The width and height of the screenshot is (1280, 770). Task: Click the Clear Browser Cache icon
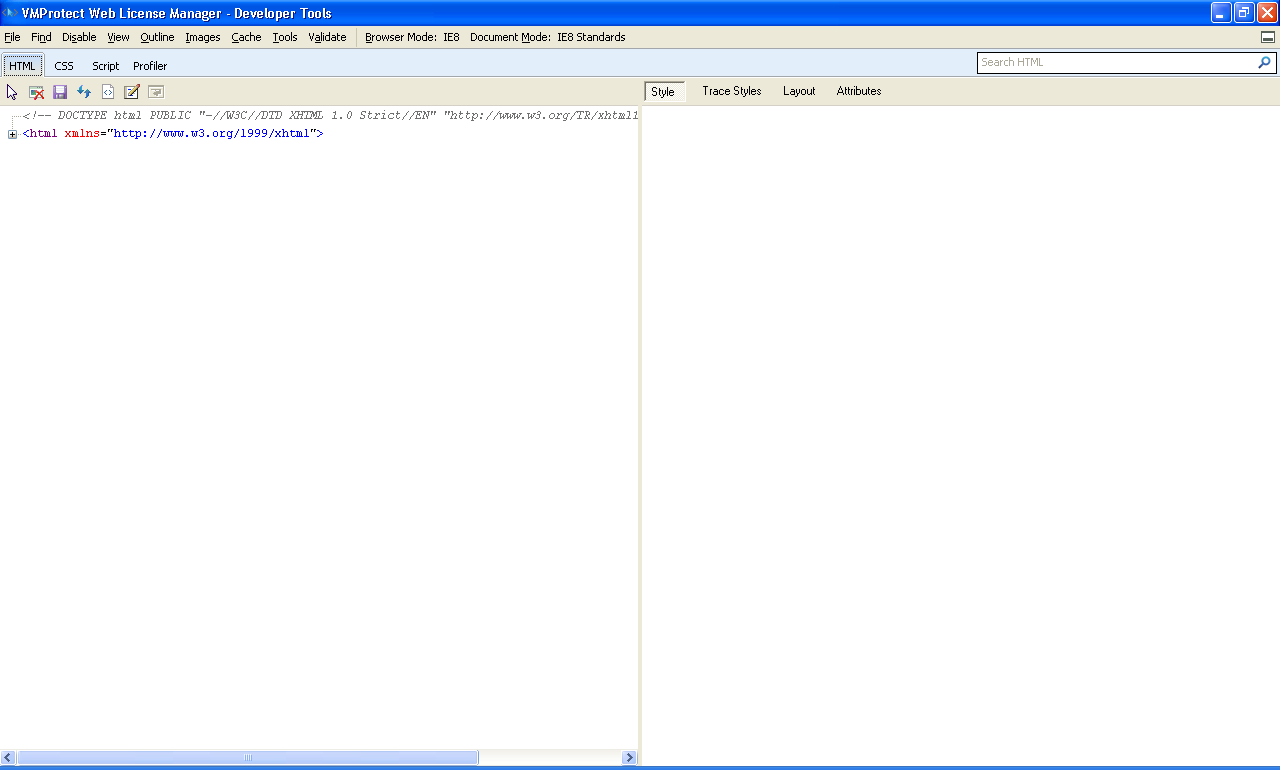click(x=36, y=92)
